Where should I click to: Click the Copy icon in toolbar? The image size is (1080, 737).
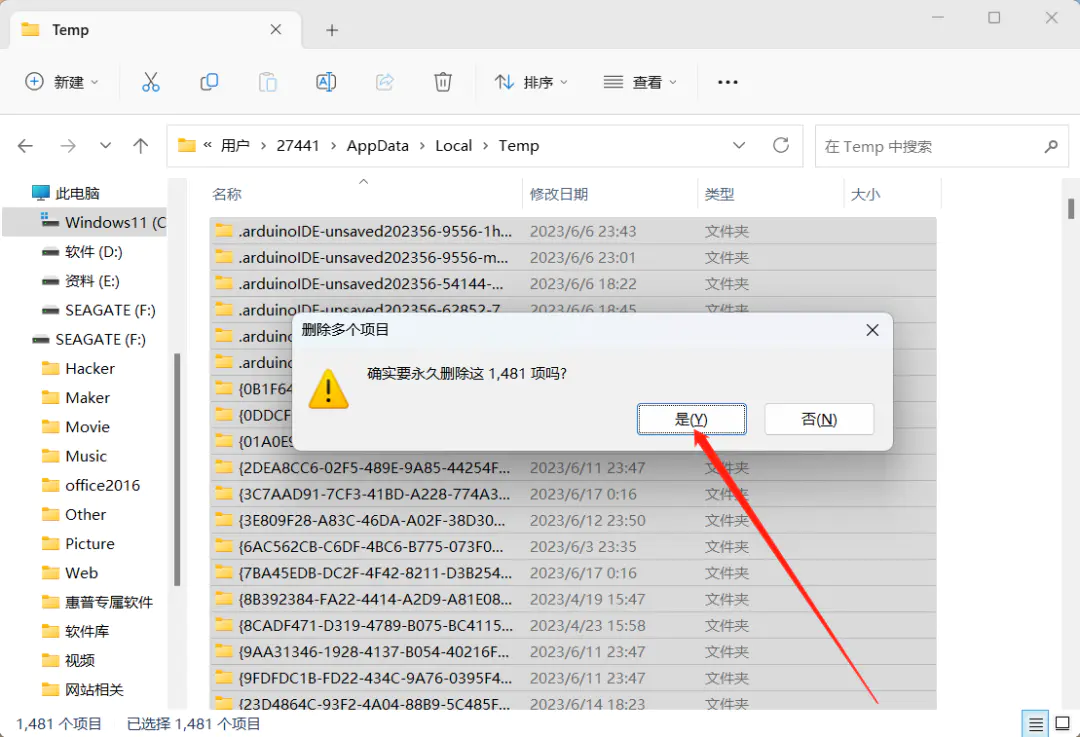(209, 82)
